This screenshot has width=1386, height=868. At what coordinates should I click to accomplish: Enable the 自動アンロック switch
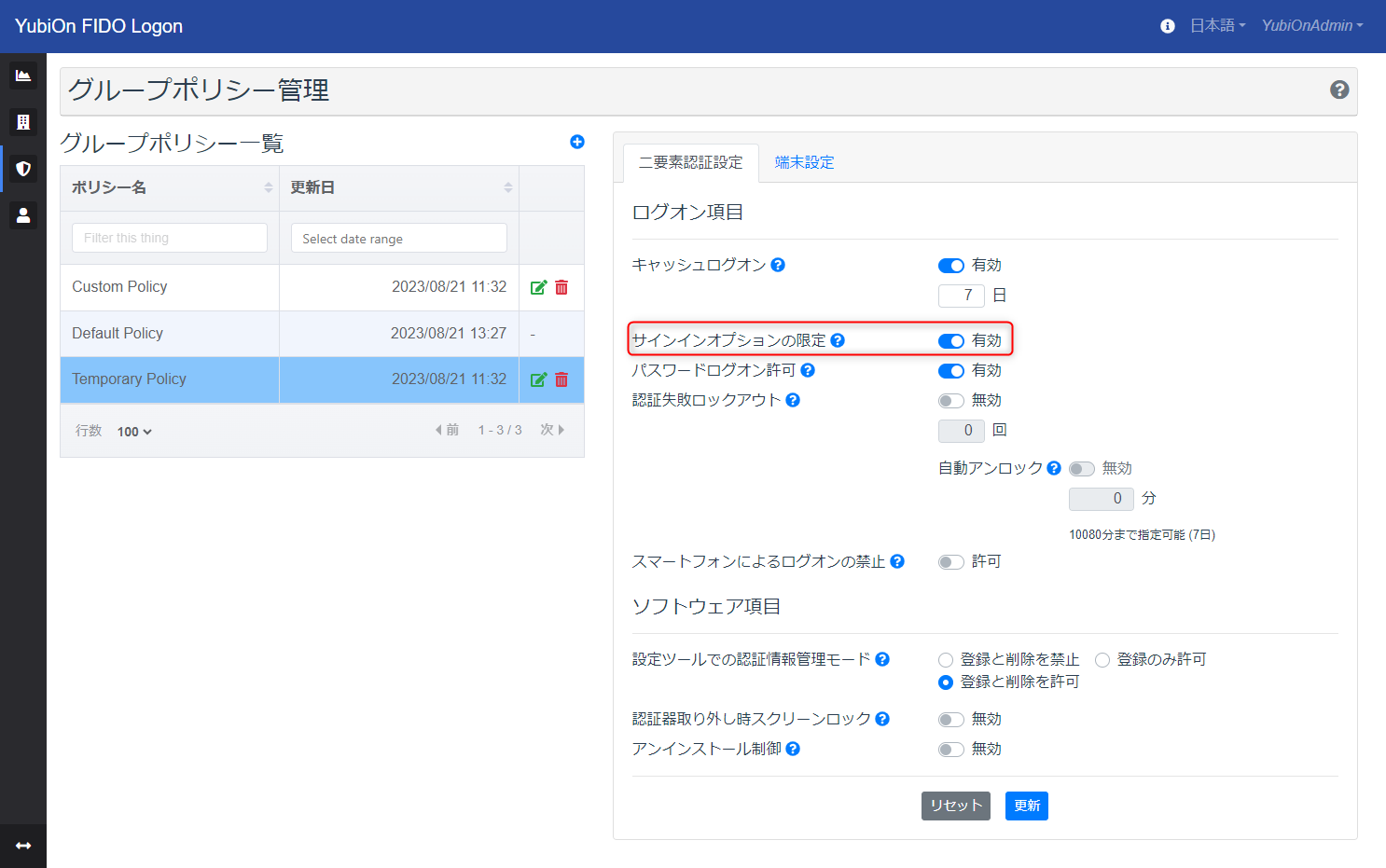(x=1082, y=469)
